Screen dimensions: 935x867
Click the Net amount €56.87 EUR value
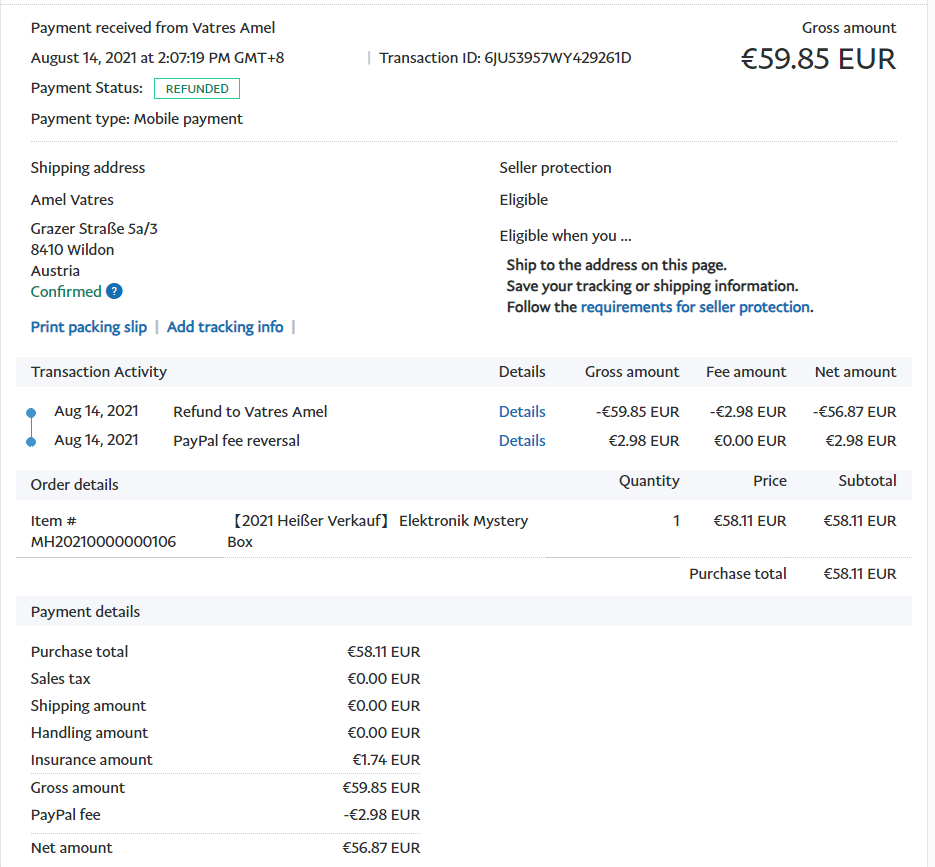[381, 848]
